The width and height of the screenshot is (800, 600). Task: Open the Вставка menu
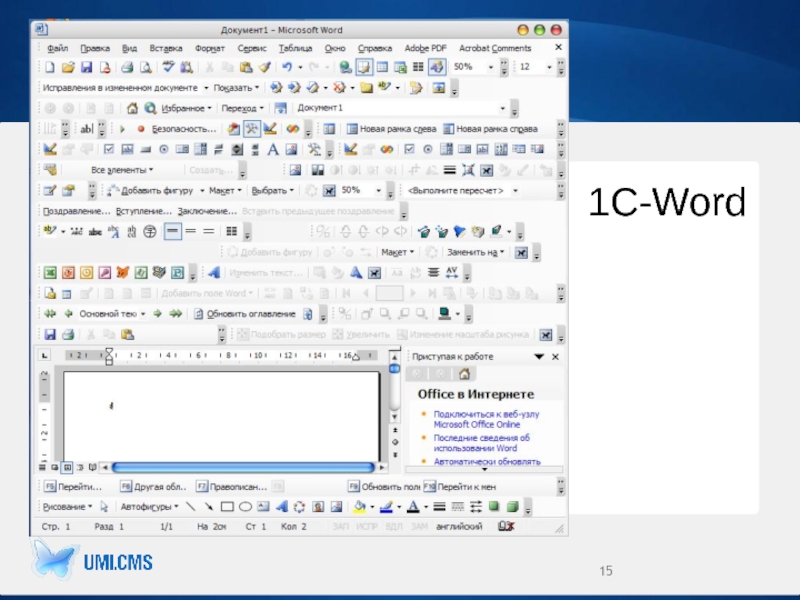click(166, 48)
